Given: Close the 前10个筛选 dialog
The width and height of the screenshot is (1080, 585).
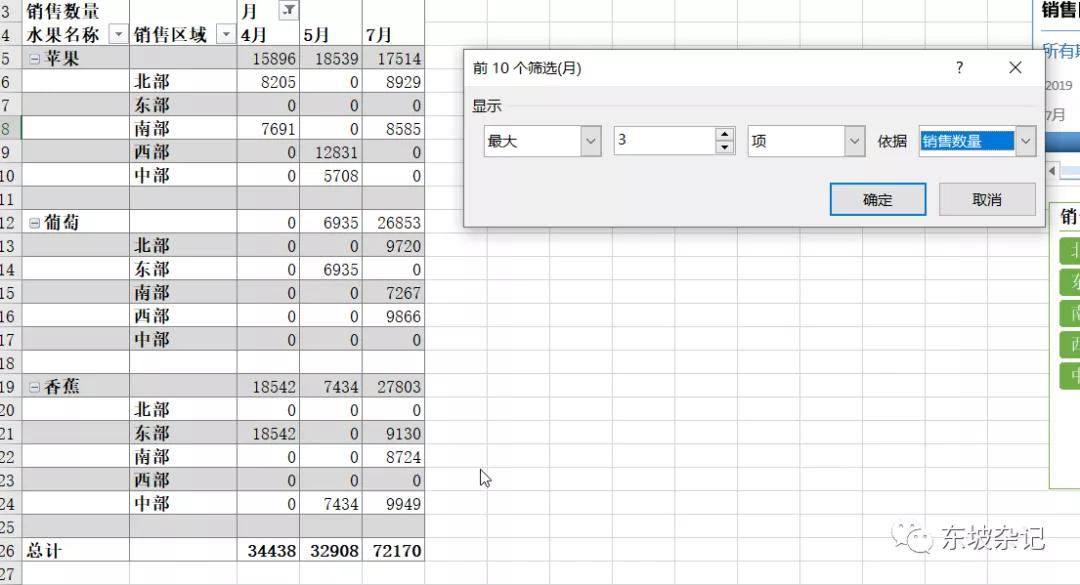Looking at the screenshot, I should (1015, 68).
